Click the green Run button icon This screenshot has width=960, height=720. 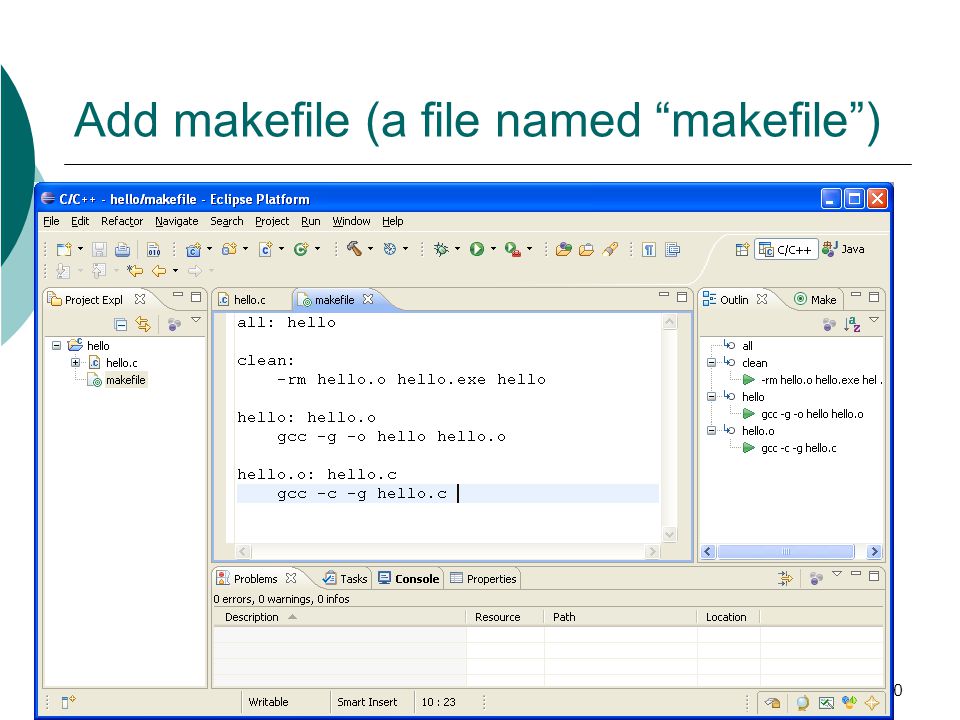[x=477, y=249]
